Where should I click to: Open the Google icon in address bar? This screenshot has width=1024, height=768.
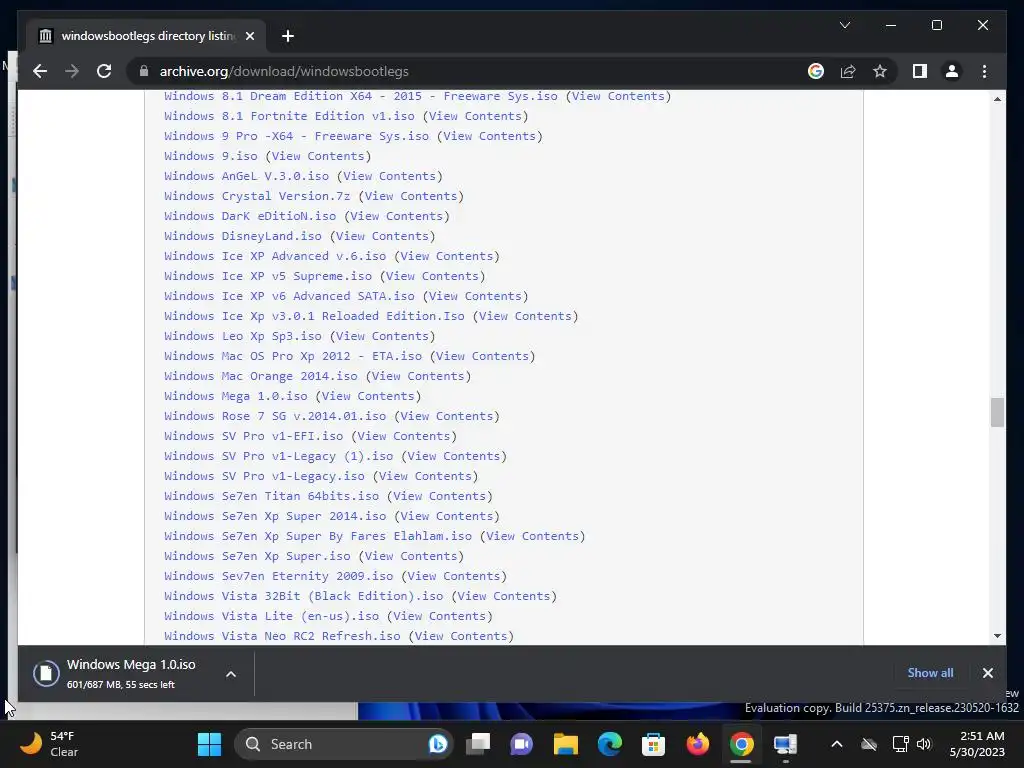816,71
